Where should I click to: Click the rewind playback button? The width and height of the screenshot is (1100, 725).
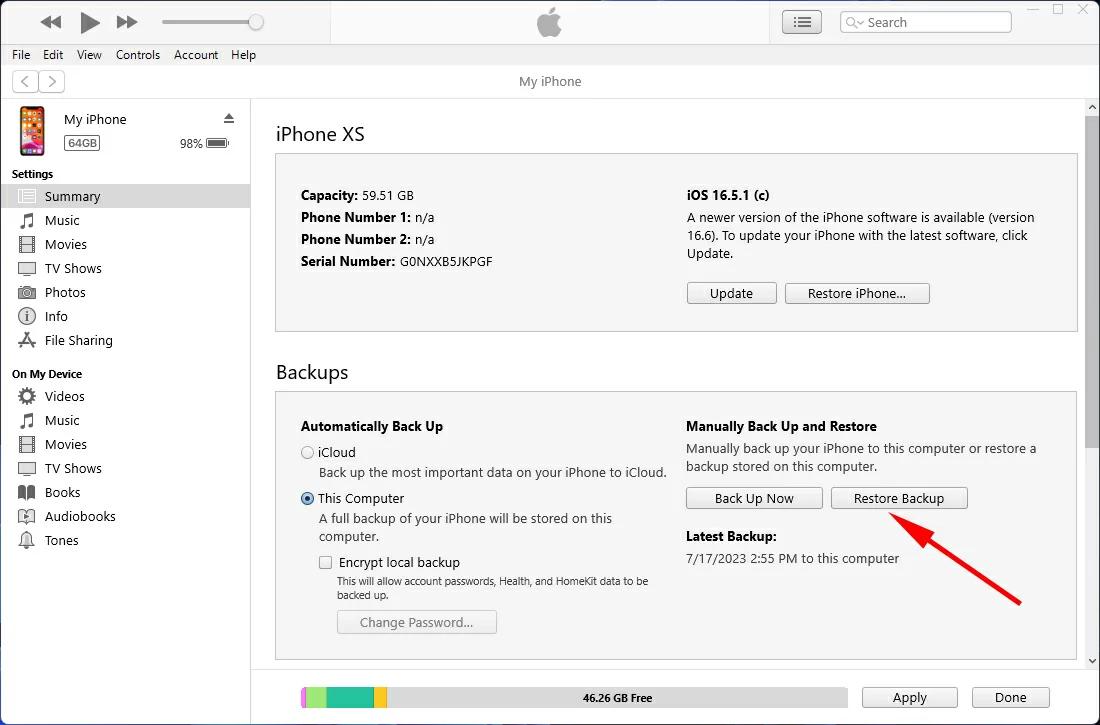(51, 22)
